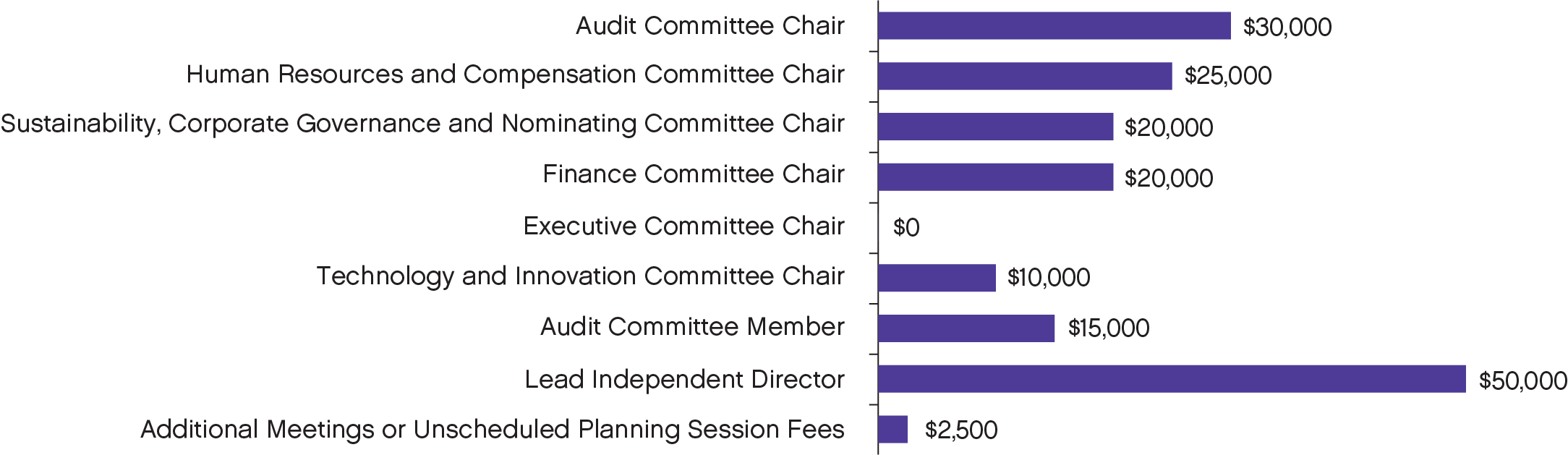Select the Additional Meetings or Unscheduled Planning label
The image size is (1568, 455).
(x=493, y=430)
